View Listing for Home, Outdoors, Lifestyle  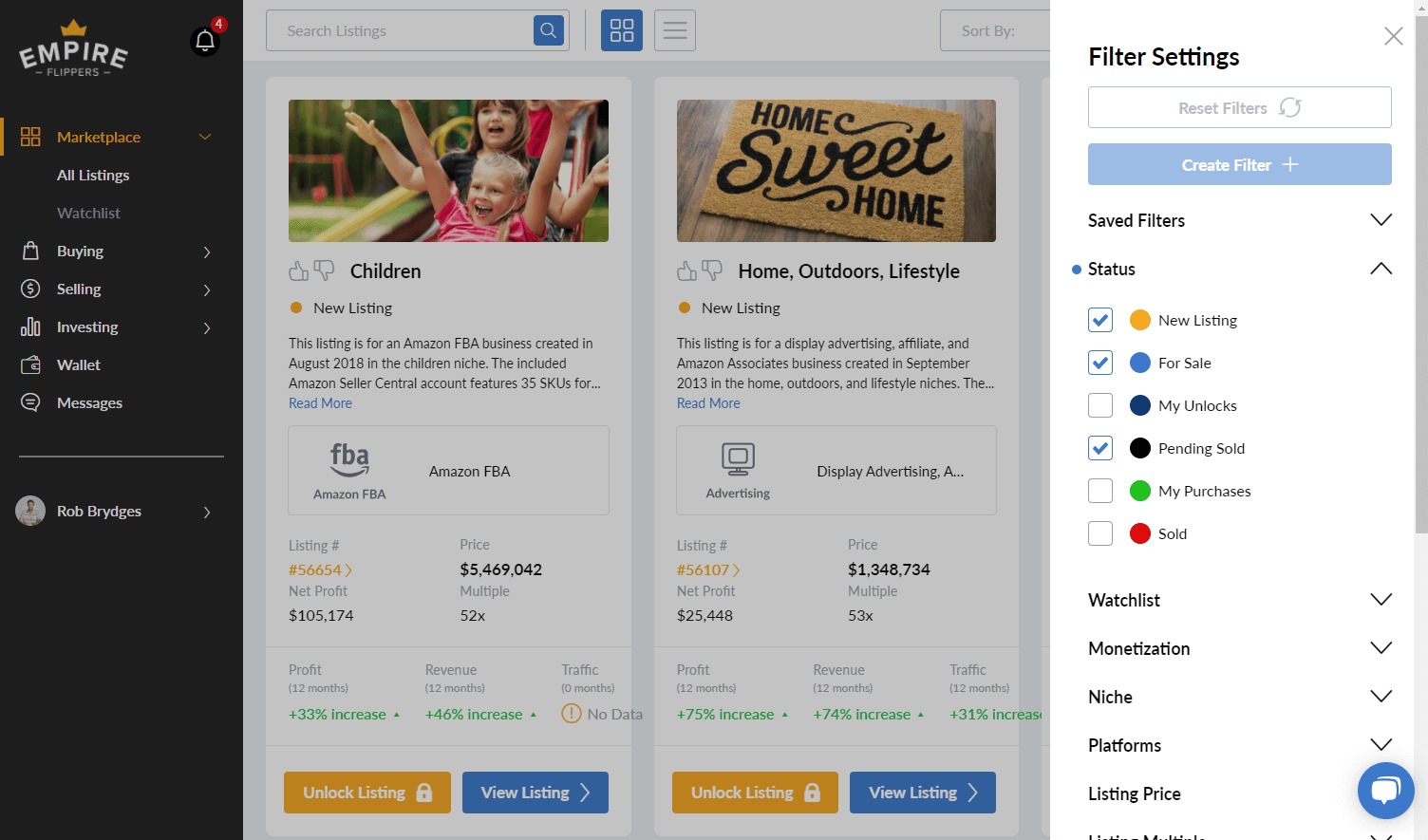coord(923,793)
